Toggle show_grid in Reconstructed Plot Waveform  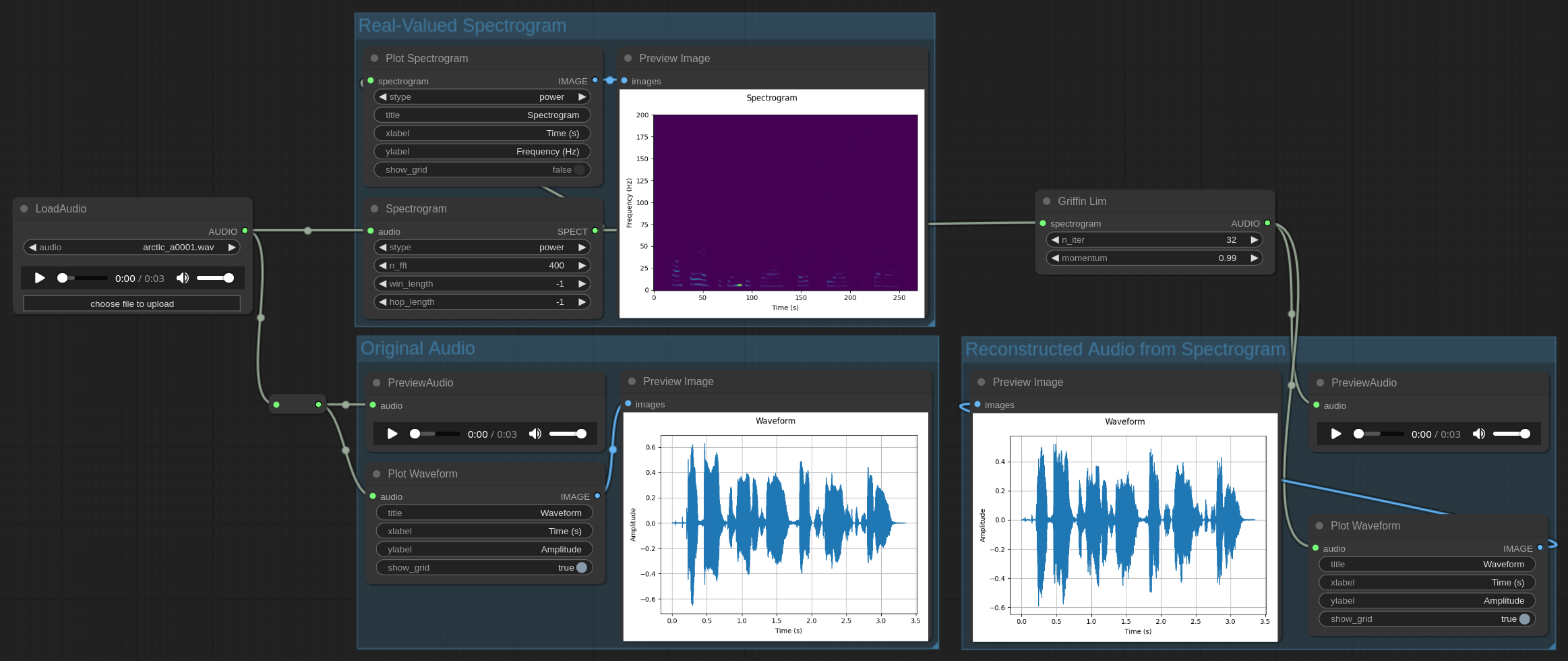(1427, 619)
